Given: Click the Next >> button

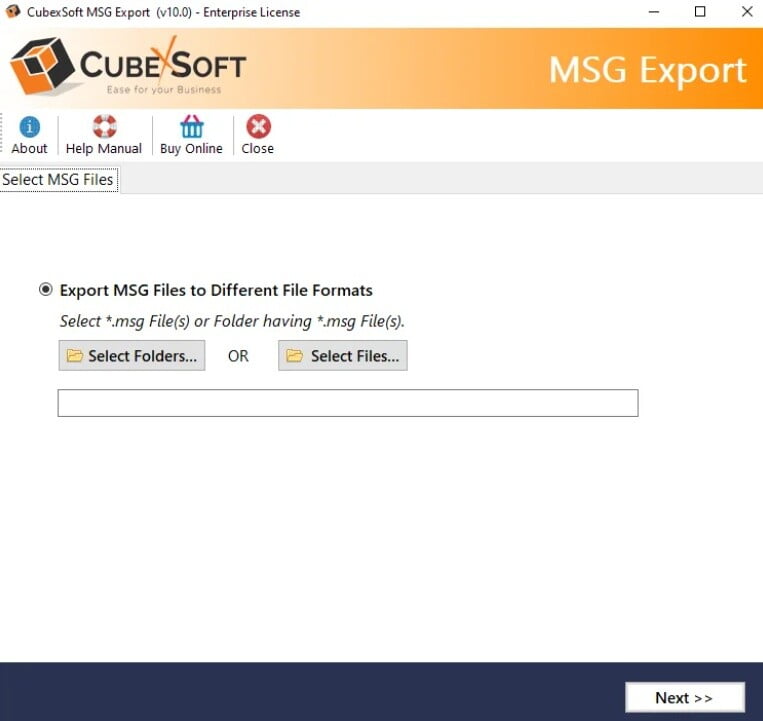Looking at the screenshot, I should coord(685,698).
